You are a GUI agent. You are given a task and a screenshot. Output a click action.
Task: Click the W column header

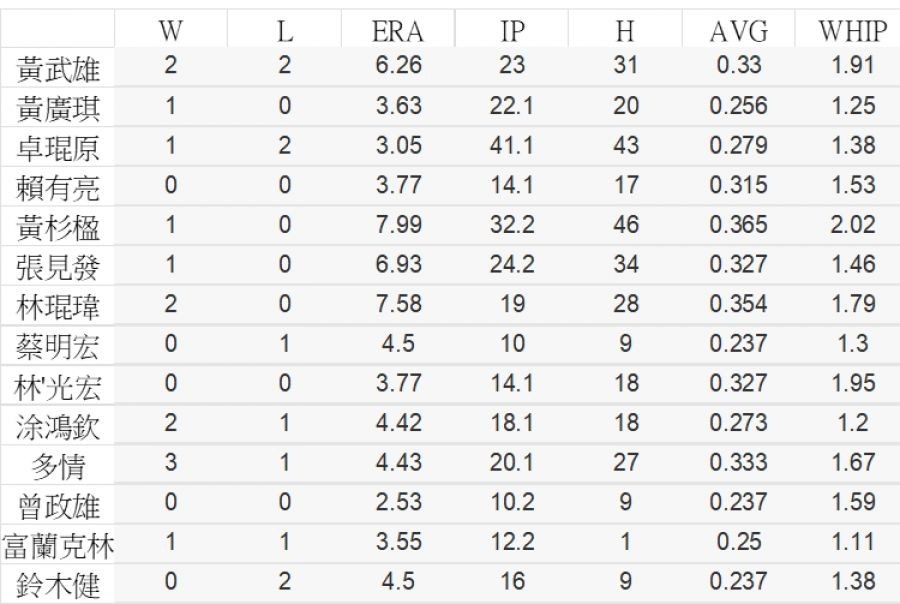pos(170,32)
